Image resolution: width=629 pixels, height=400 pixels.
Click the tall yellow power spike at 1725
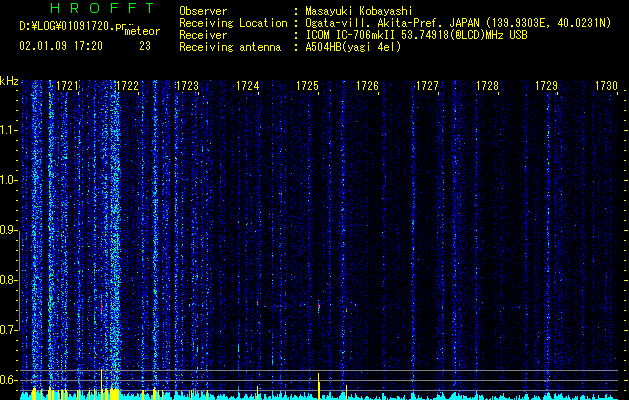pos(319,386)
